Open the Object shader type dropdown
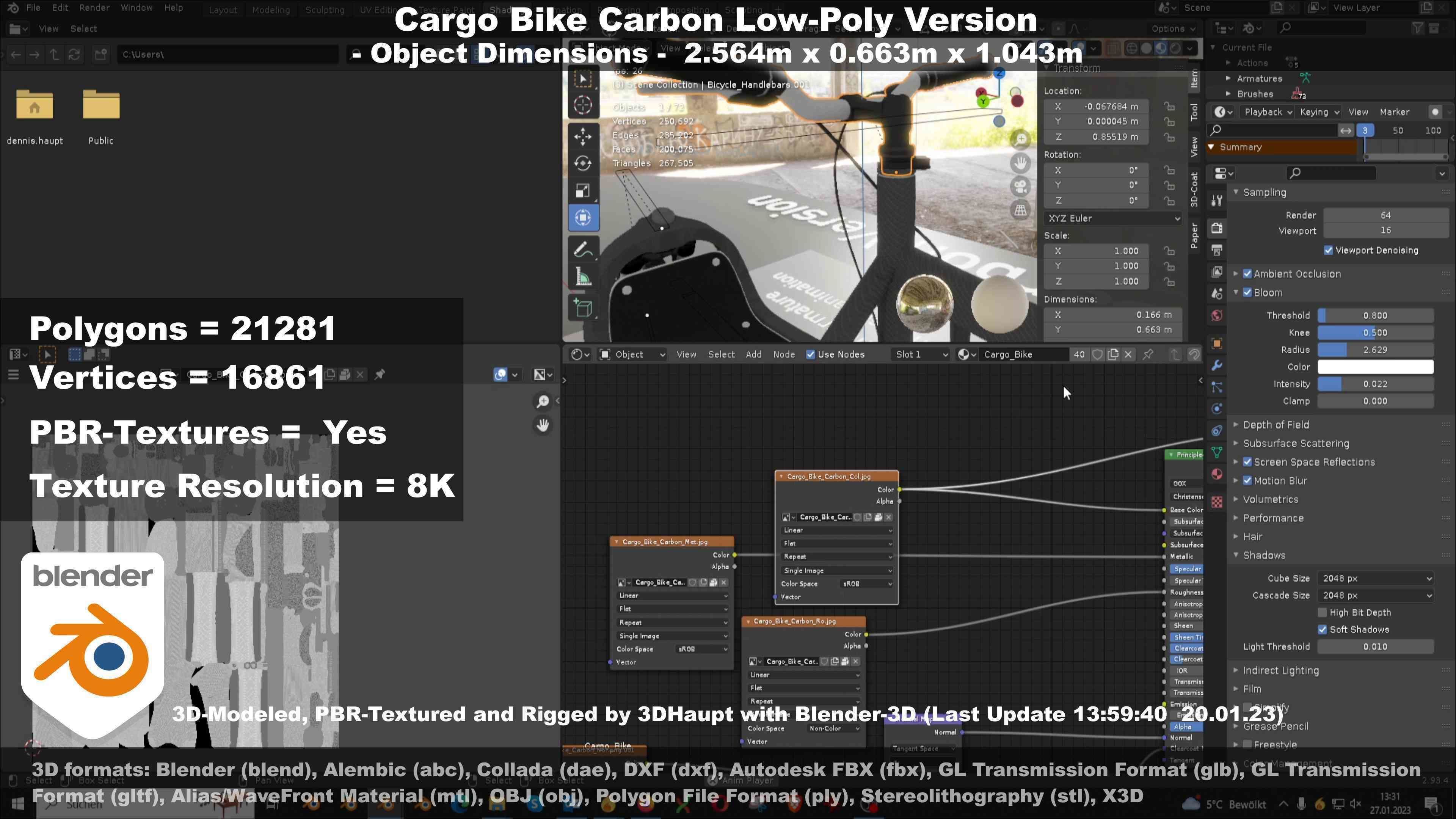The image size is (1456, 819). pos(632,355)
